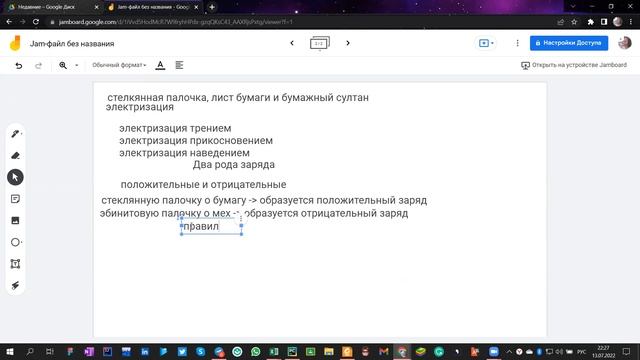Image resolution: width=640 pixels, height=360 pixels.
Task: Click the Jamboard logo icon
Action: (15, 43)
